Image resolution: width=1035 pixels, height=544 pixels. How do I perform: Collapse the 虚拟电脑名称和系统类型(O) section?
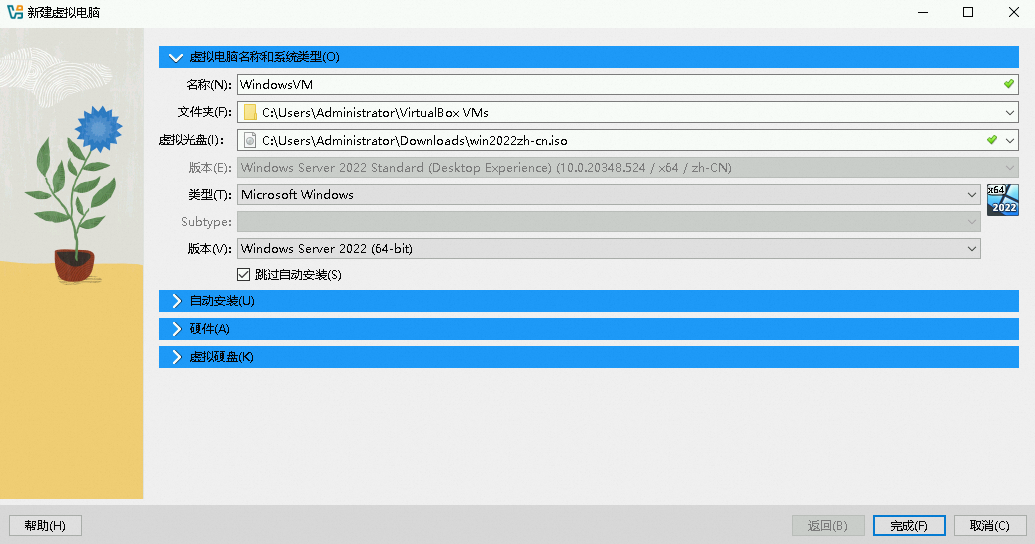pos(589,57)
